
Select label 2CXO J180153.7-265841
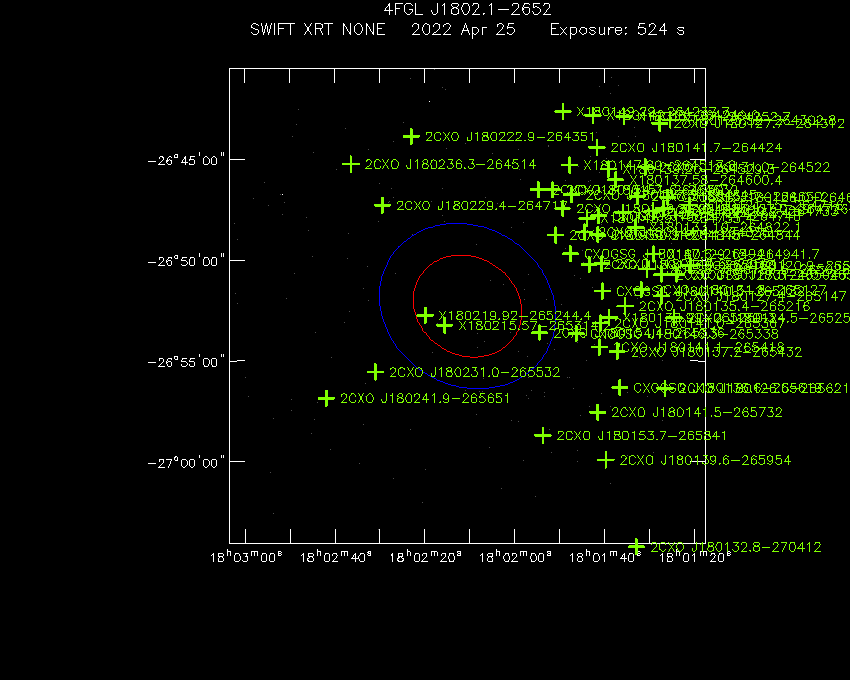pyautogui.click(x=641, y=436)
